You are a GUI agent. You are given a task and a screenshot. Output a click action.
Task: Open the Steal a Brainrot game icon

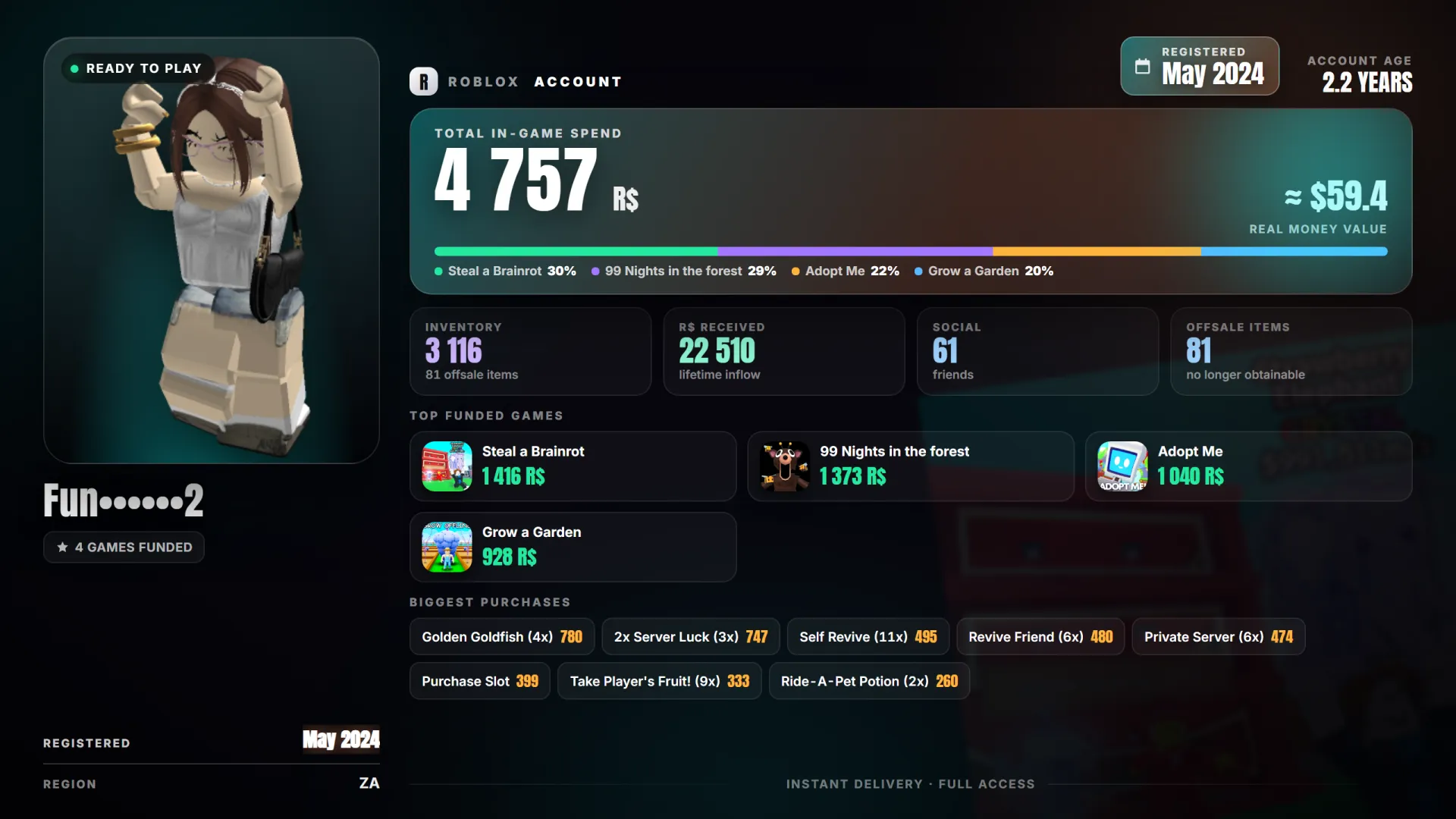click(447, 466)
